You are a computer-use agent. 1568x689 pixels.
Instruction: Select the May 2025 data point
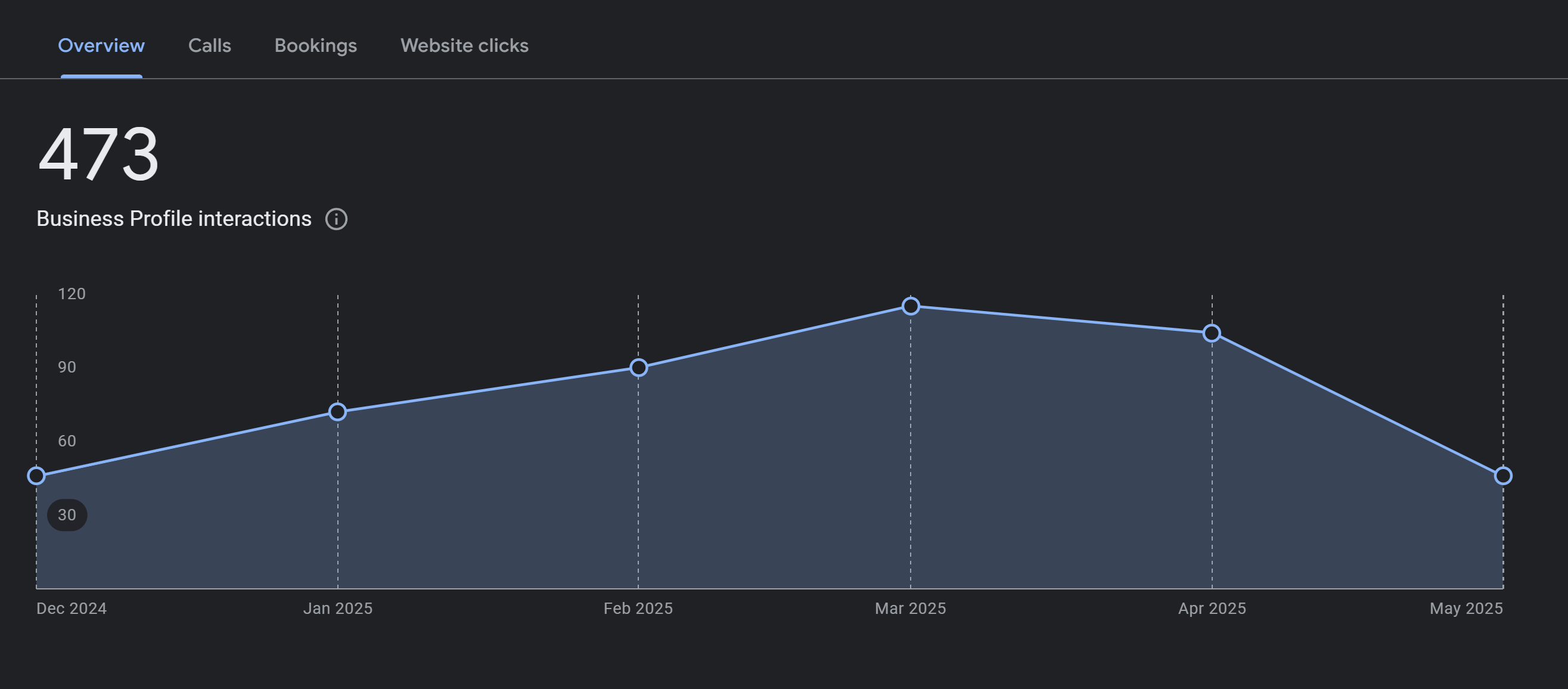pos(1503,476)
